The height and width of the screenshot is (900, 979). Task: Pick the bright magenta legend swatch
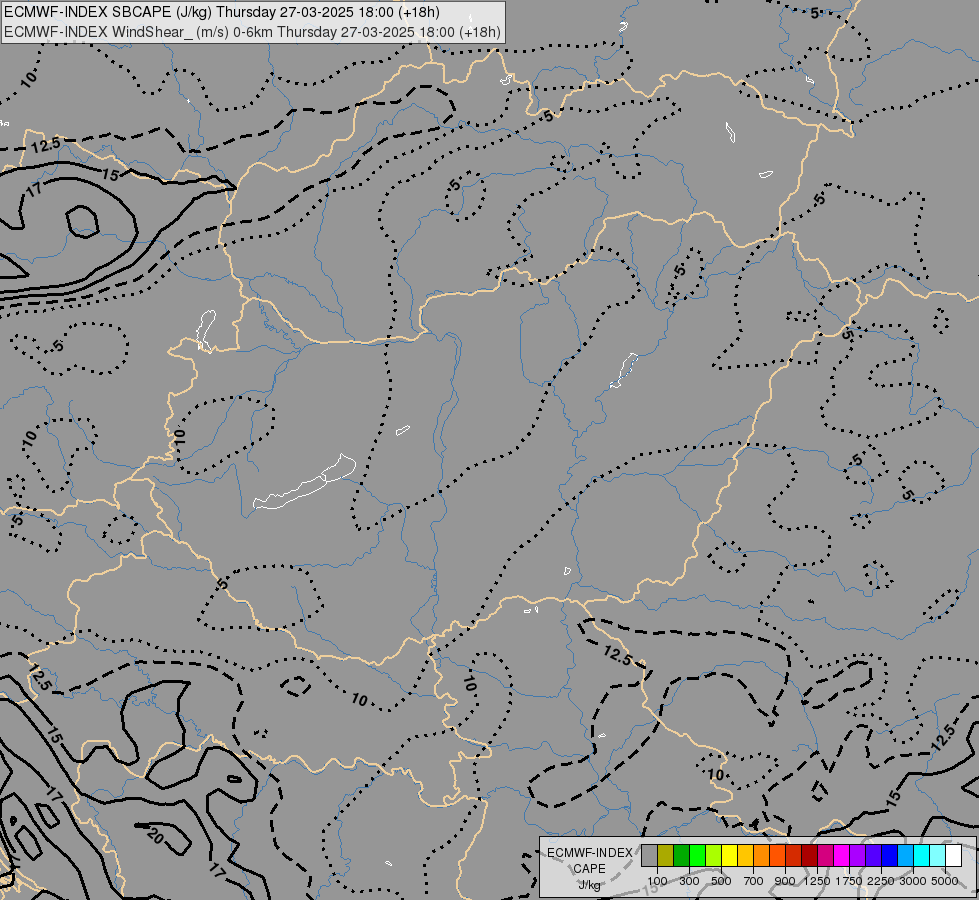pos(841,856)
